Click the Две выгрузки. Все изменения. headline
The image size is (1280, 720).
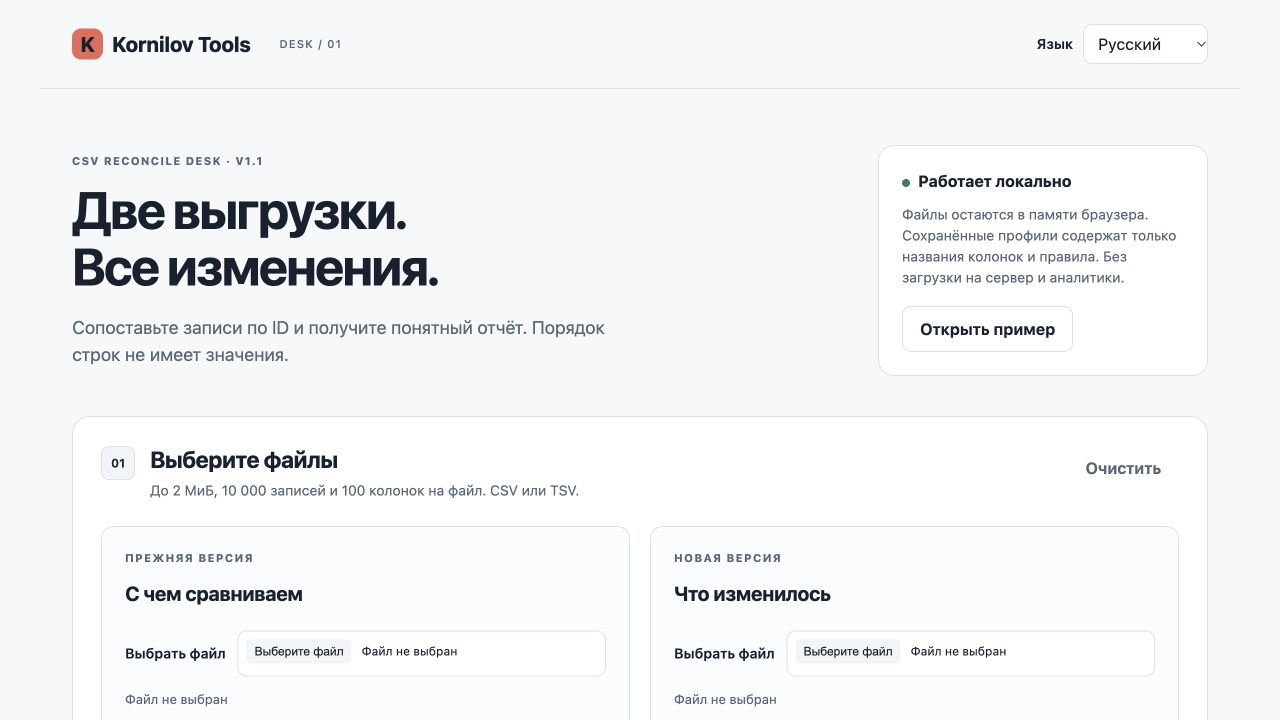tap(255, 239)
